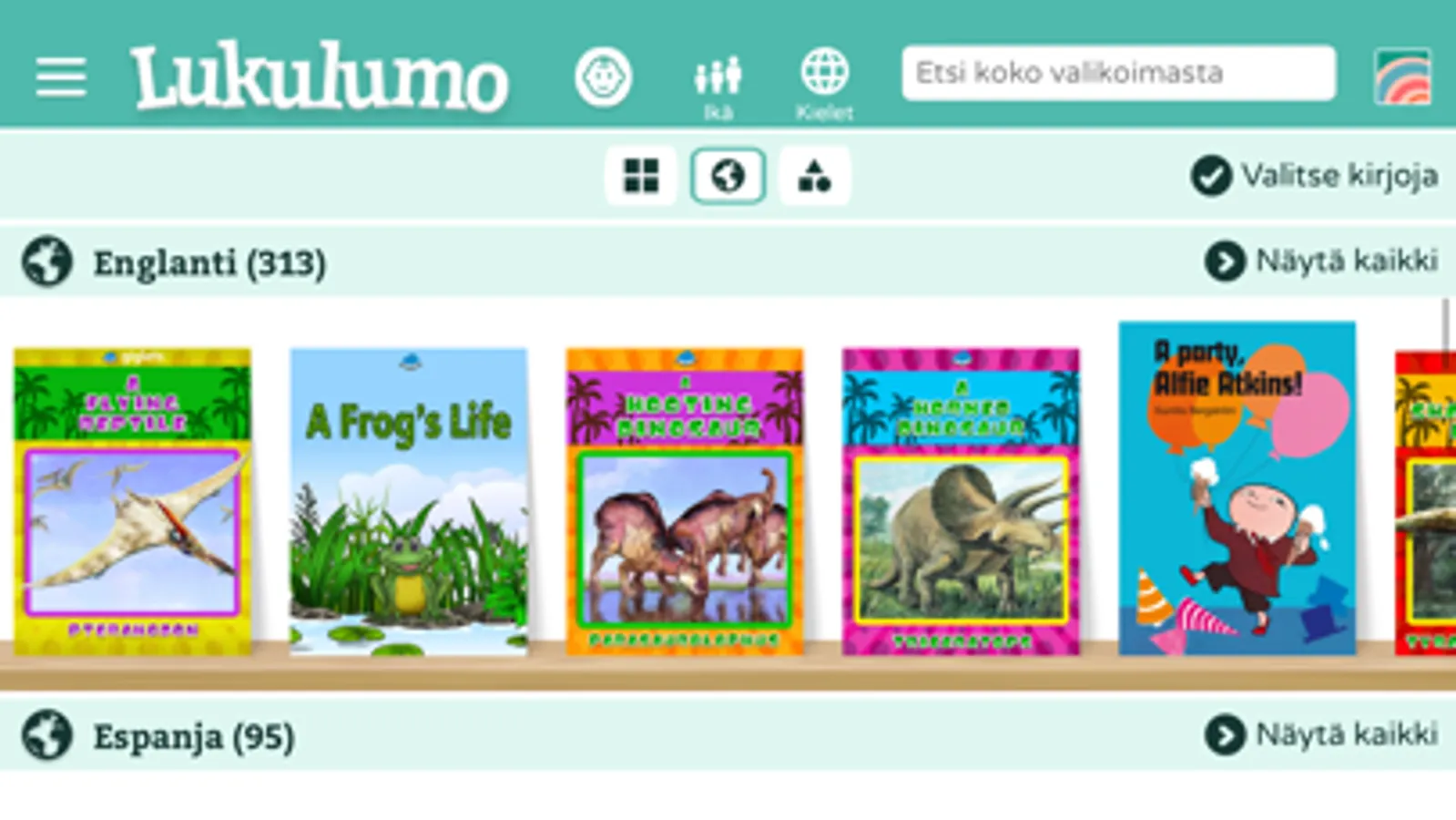Expand Englanti with Näytä kaikki

[x=1321, y=261]
